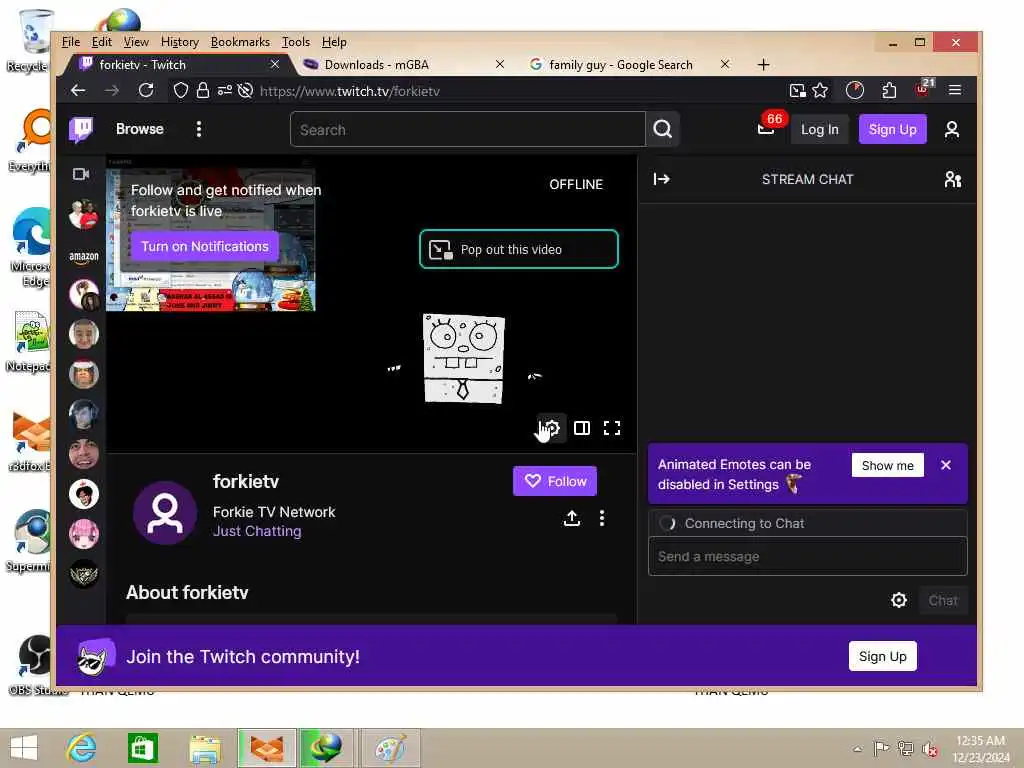Open the View menu
1024x768 pixels.
pyautogui.click(x=136, y=42)
